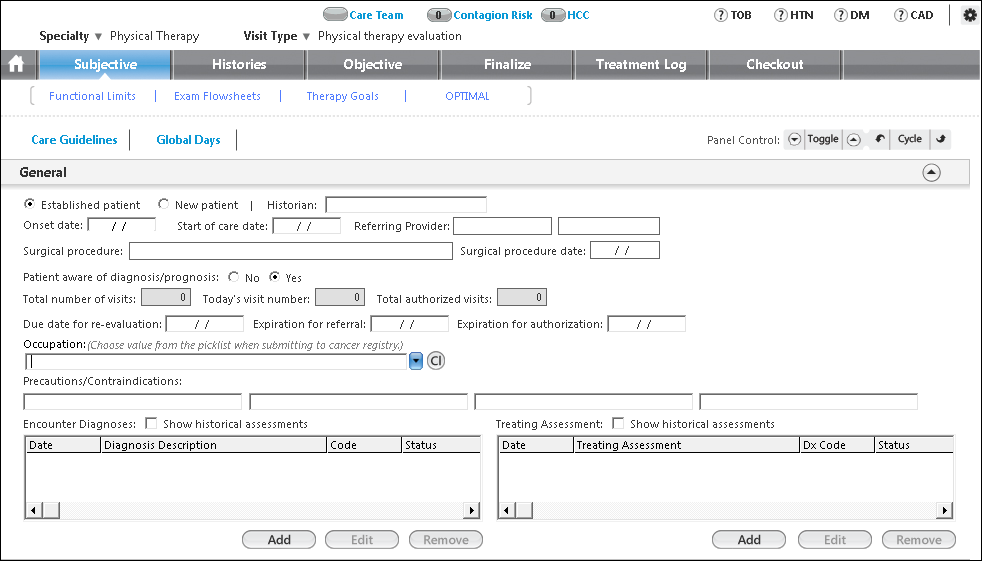
Task: Click the HCC count pill
Action: [553, 14]
